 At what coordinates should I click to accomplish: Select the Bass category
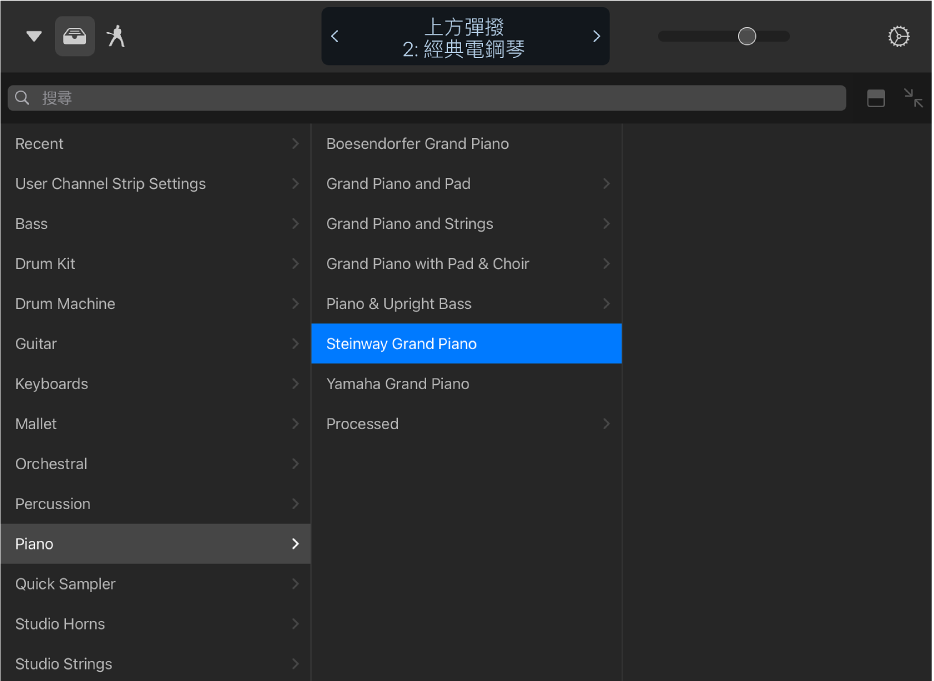156,223
